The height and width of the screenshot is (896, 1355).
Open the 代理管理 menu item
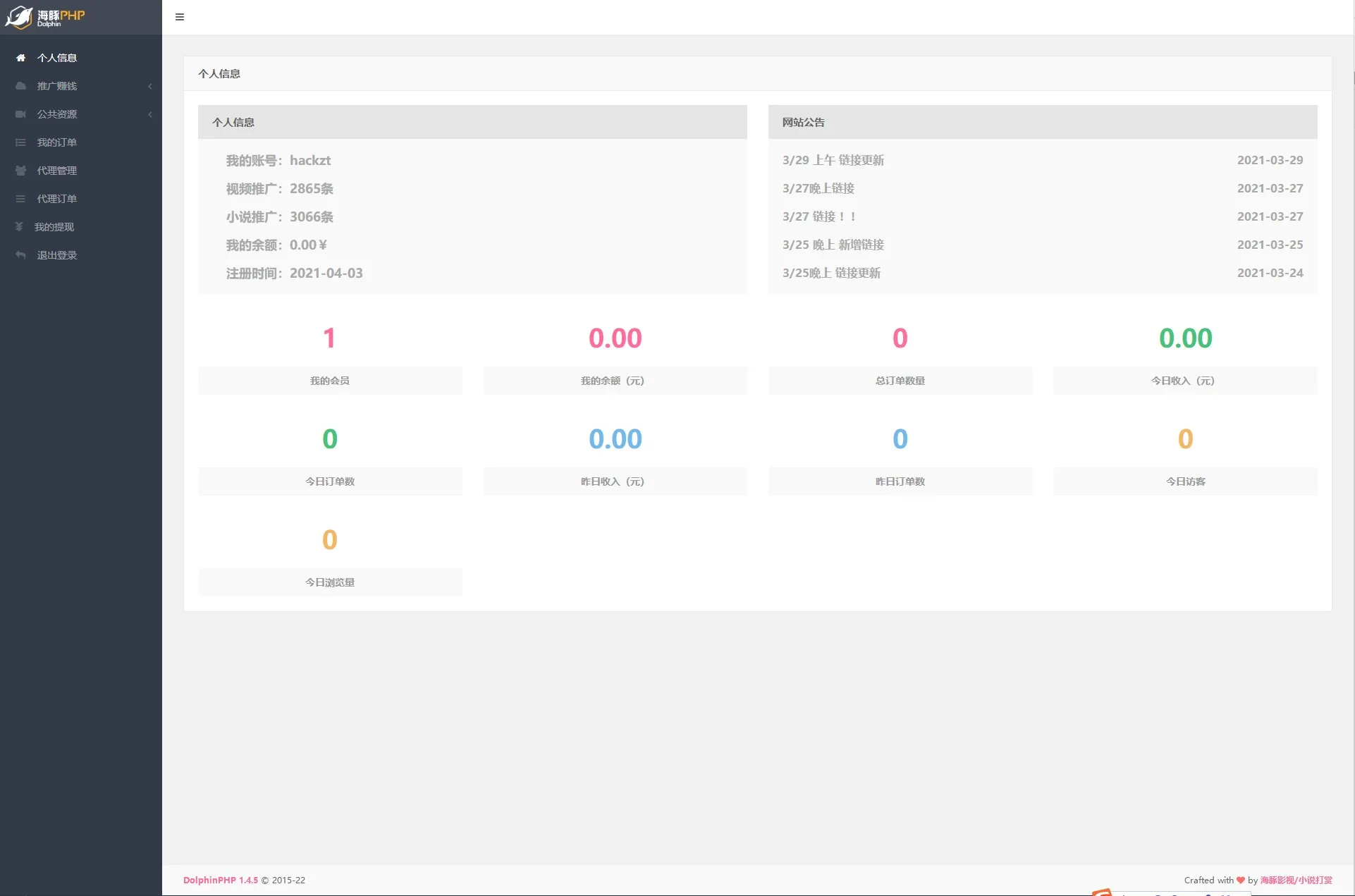tap(57, 171)
